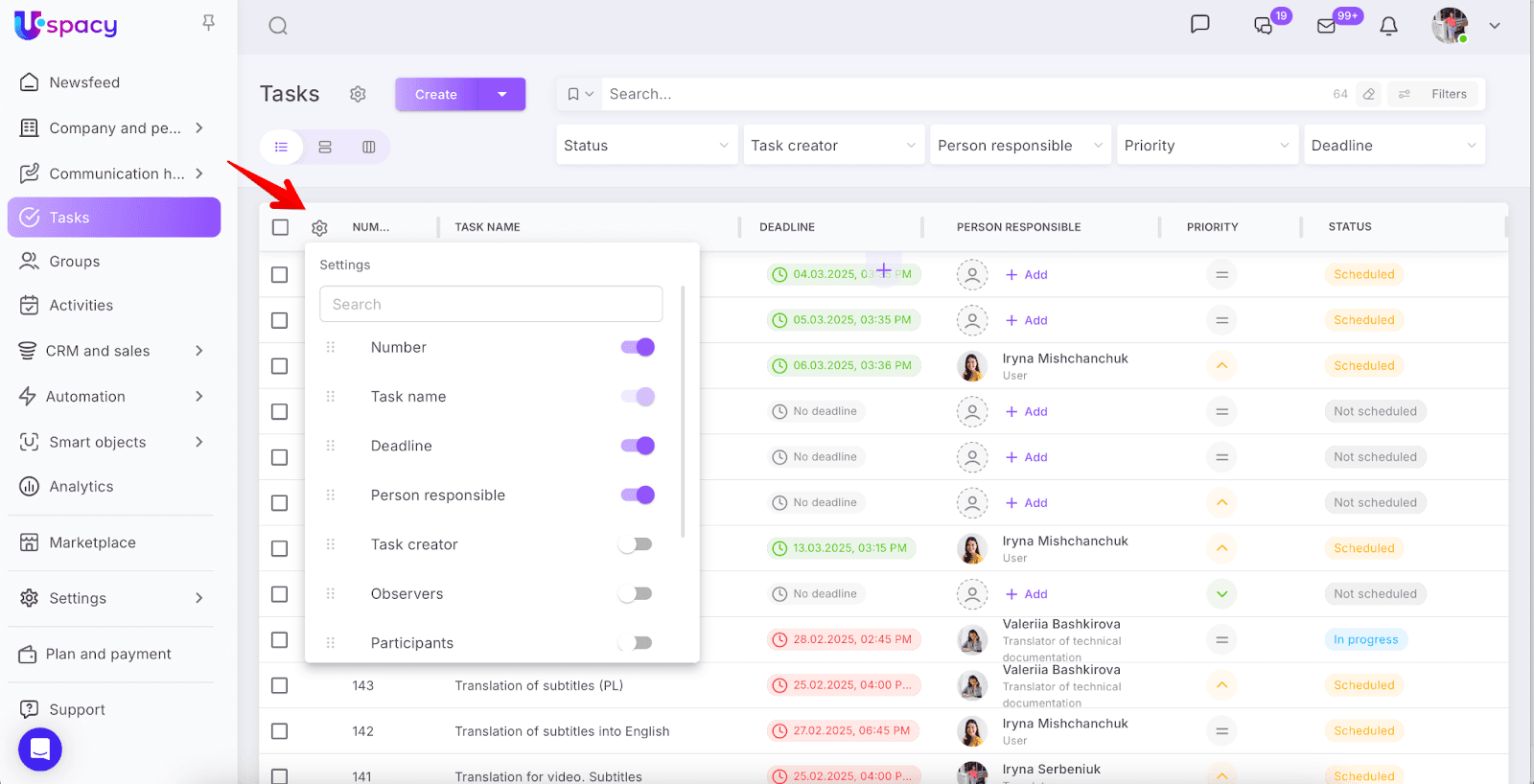This screenshot has height=784, width=1534.
Task: Disable the Number column toggle
Action: tap(638, 347)
